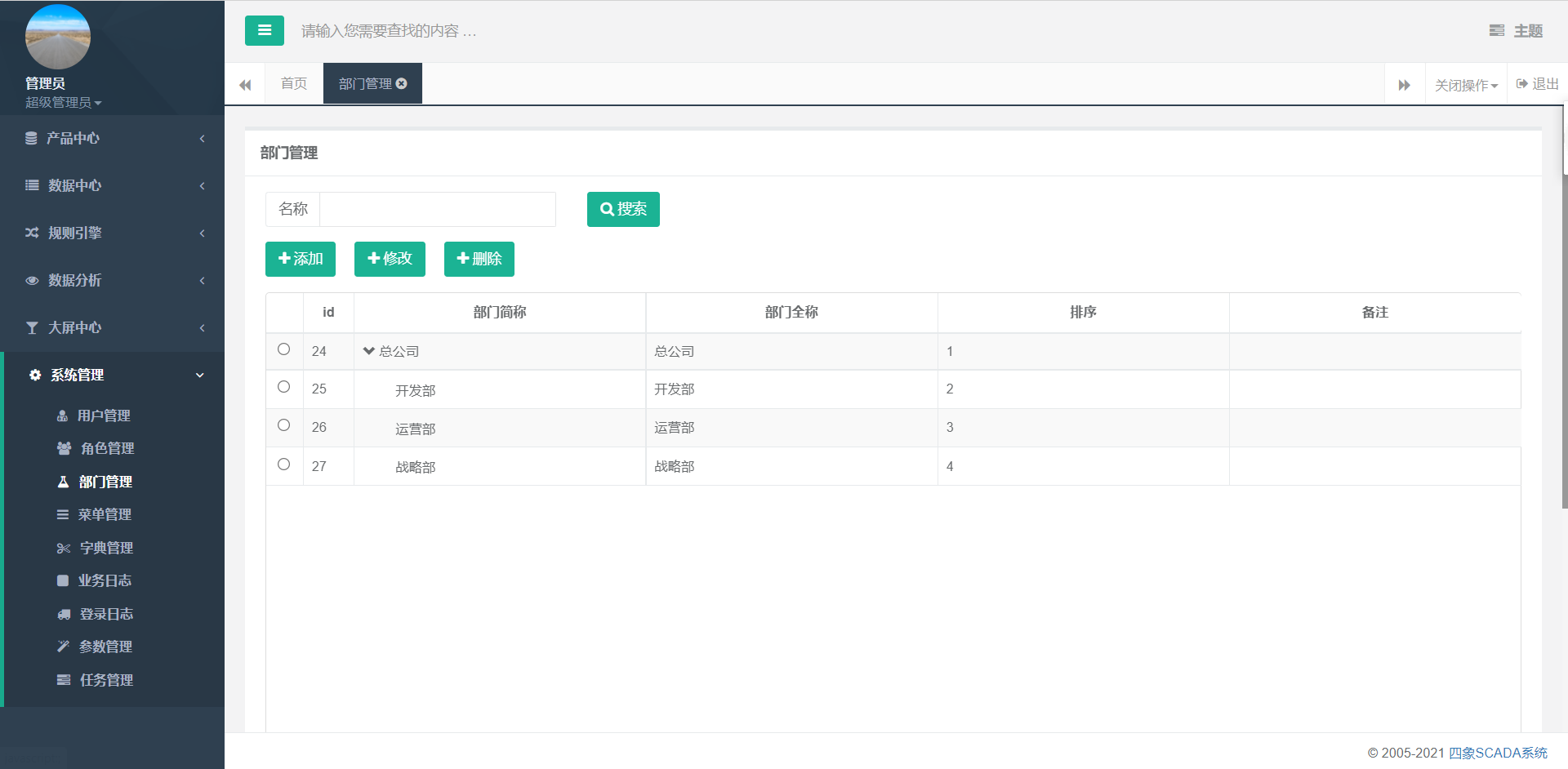Select the radio button for row 24
This screenshot has width=1568, height=769.
click(283, 349)
